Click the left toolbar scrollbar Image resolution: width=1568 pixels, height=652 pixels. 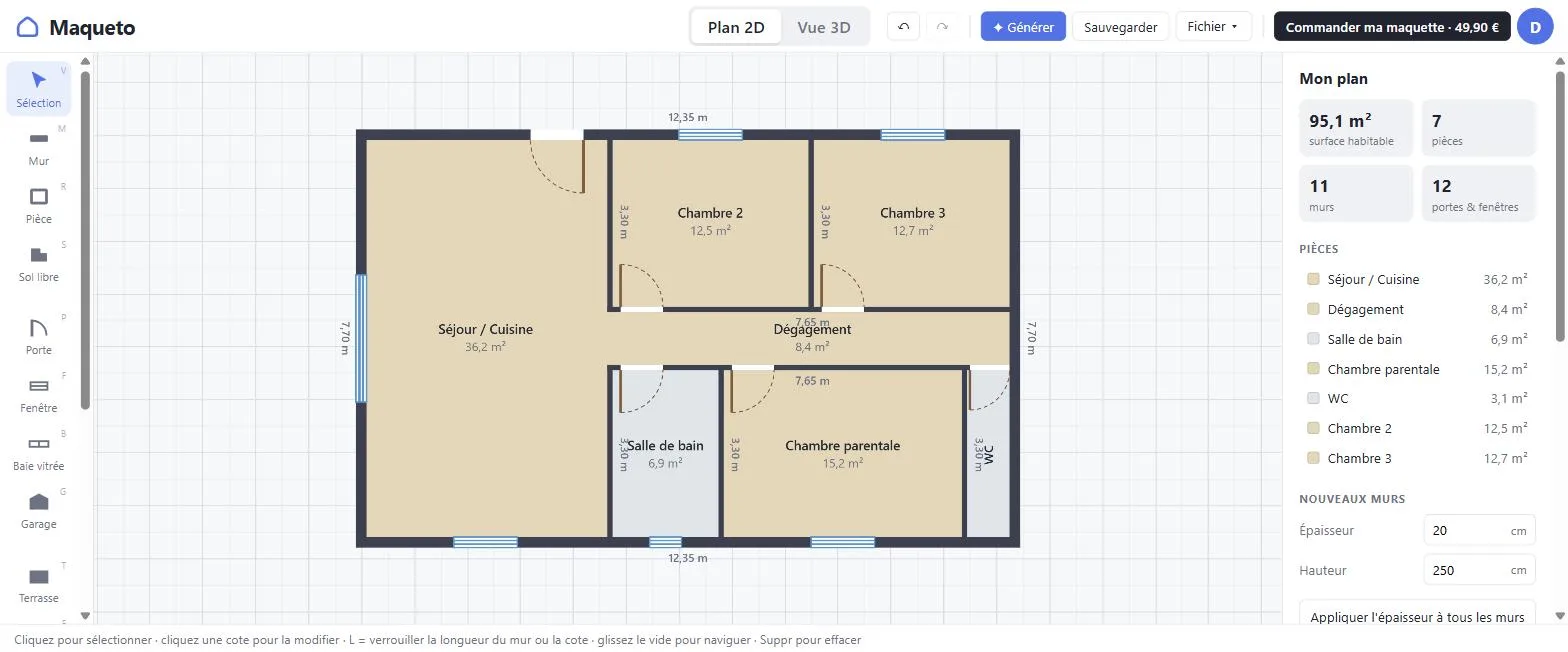tap(85, 240)
